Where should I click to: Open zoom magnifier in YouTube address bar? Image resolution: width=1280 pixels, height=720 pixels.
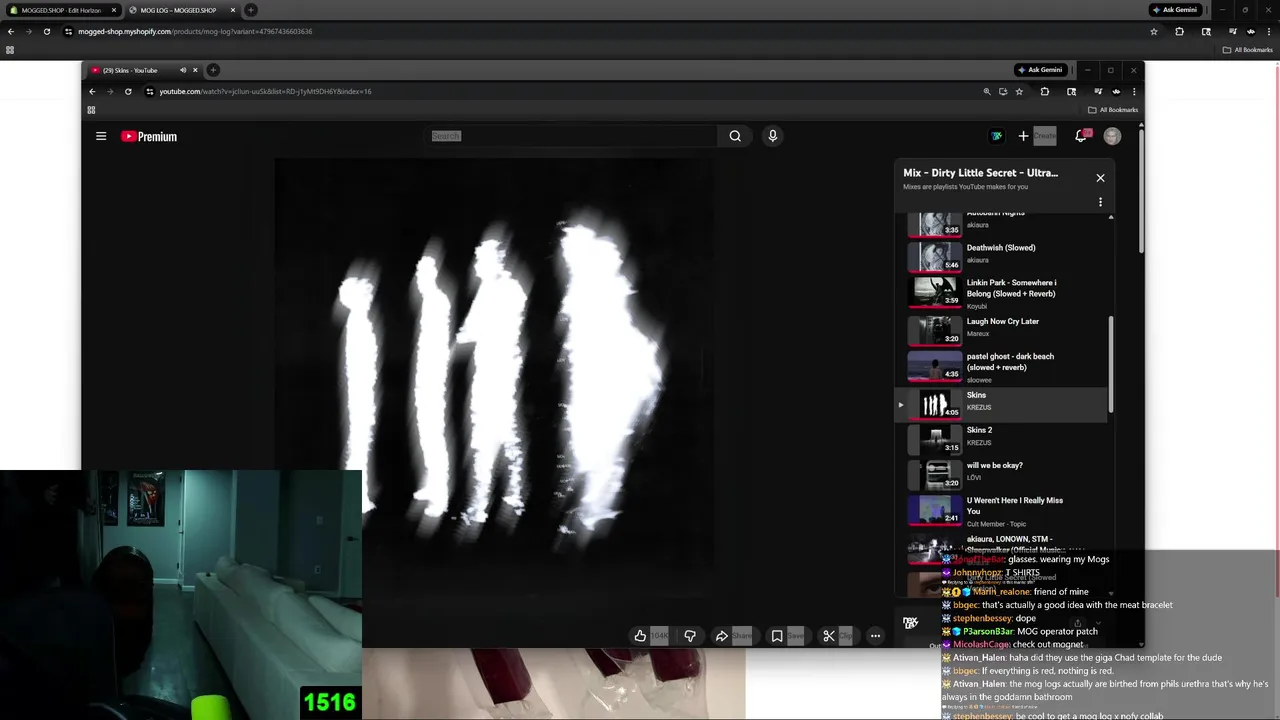[987, 91]
